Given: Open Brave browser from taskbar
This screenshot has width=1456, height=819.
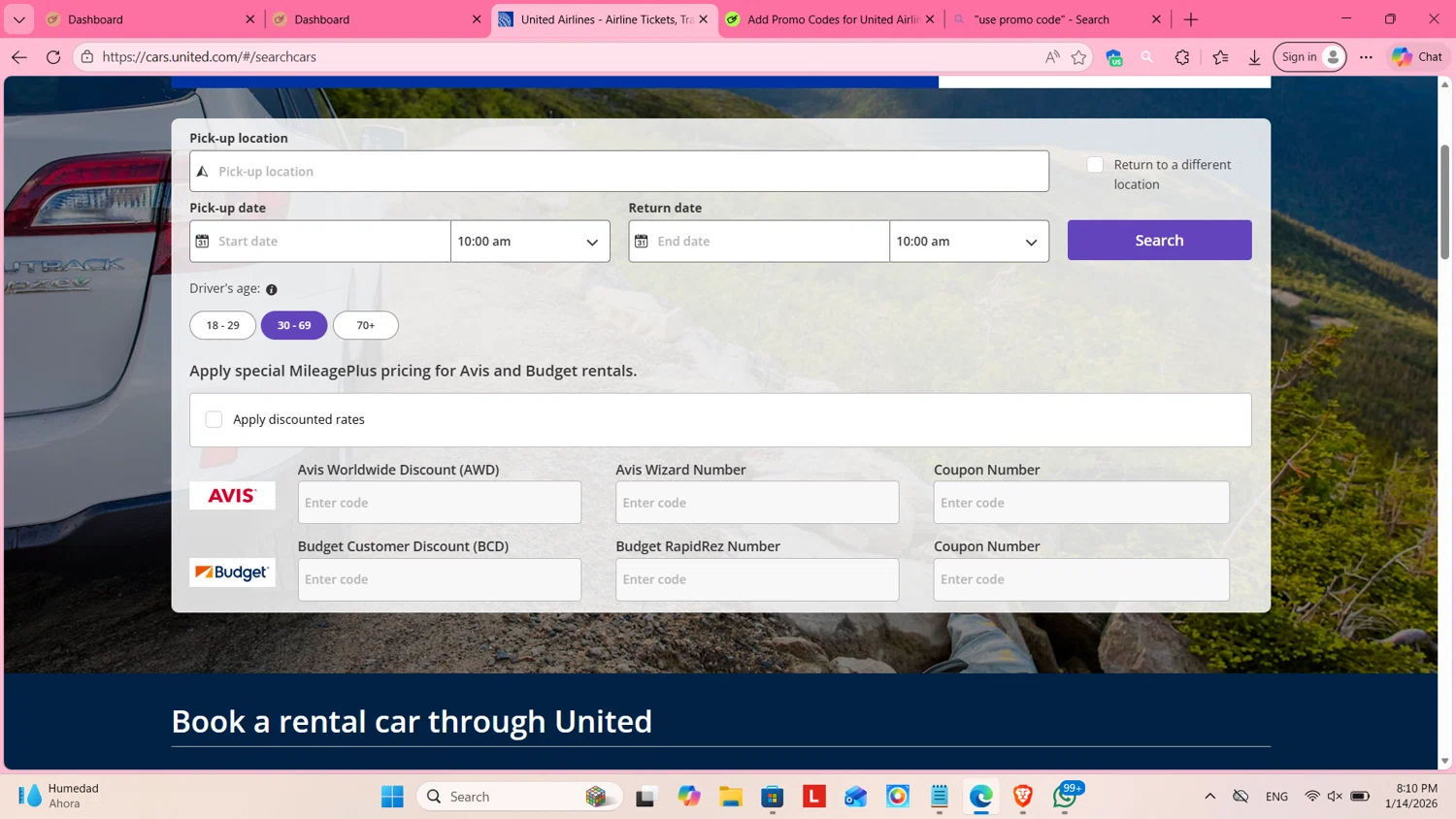Looking at the screenshot, I should click(x=1023, y=797).
